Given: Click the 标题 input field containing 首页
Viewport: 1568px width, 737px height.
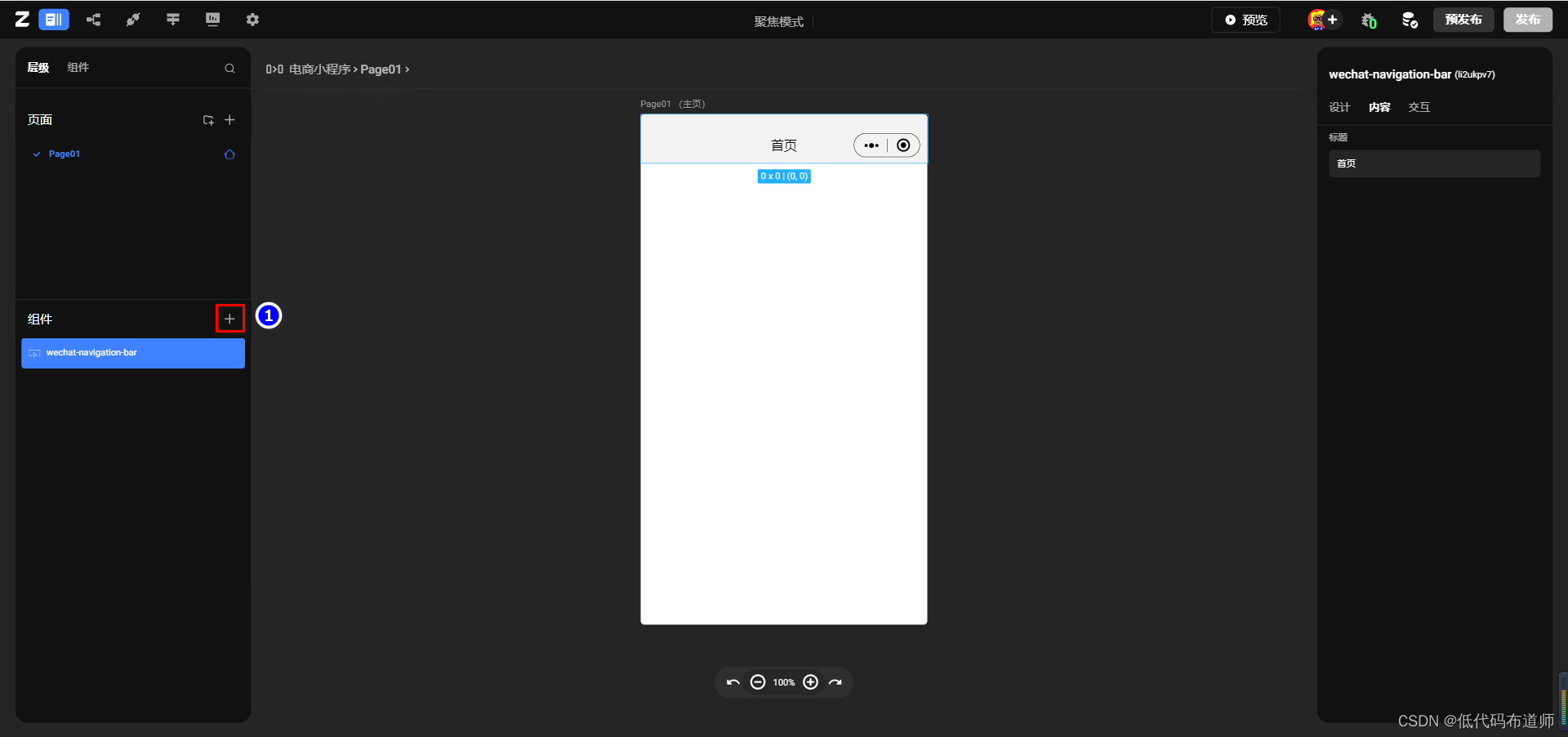Looking at the screenshot, I should pyautogui.click(x=1434, y=163).
